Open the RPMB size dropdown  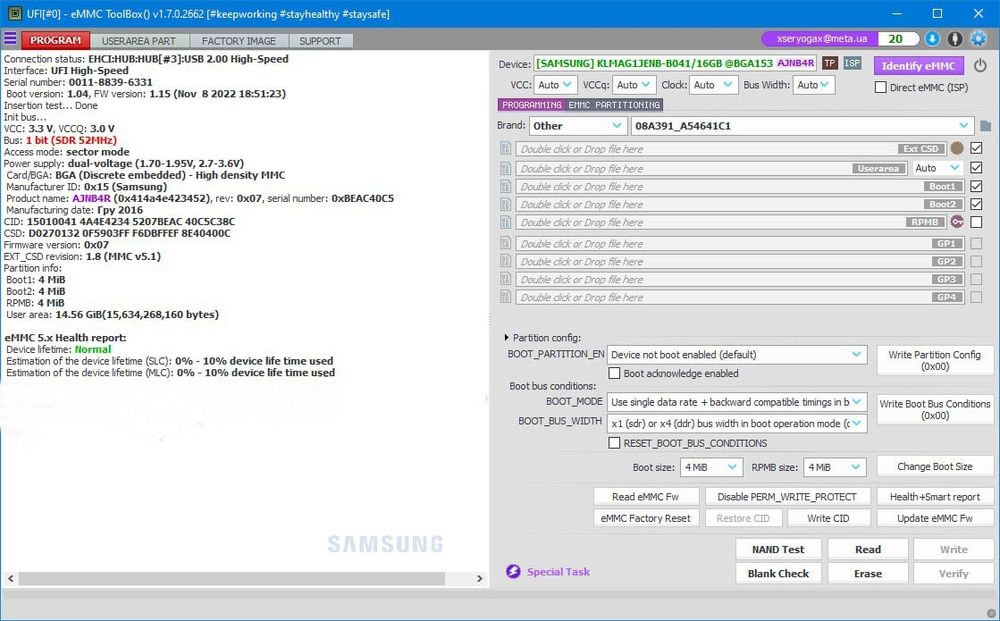835,467
